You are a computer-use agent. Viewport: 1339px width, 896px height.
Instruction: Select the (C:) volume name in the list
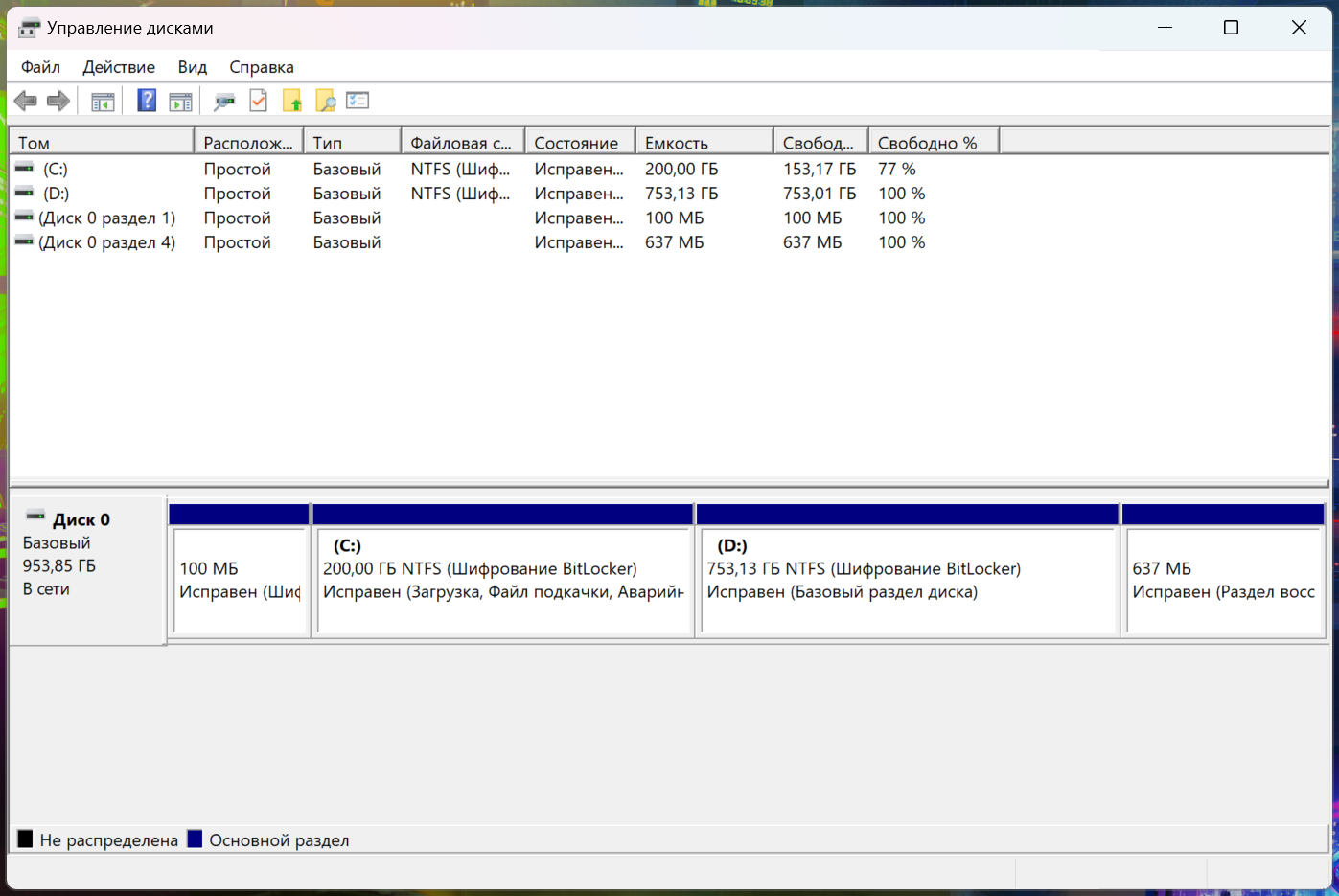(56, 169)
